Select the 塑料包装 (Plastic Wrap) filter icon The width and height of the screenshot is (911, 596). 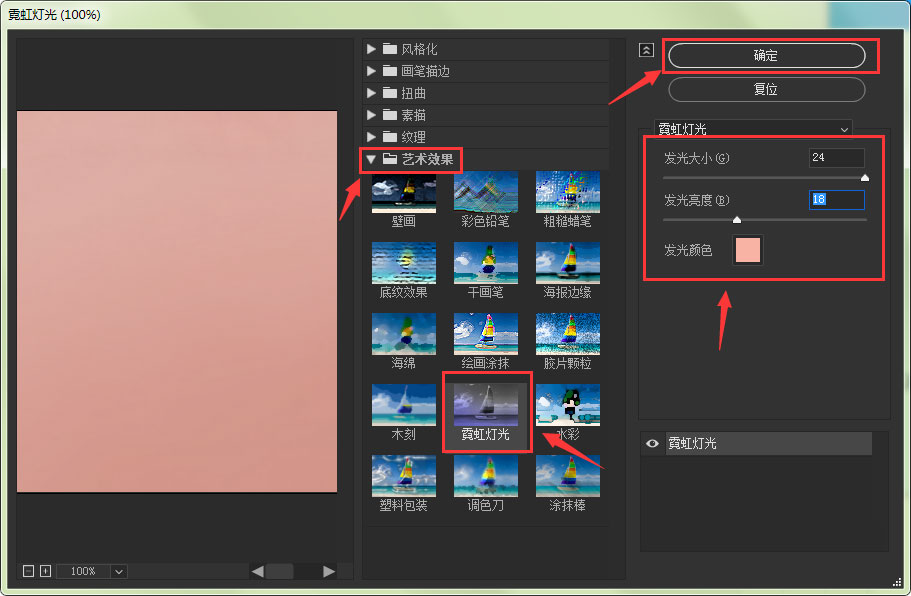(404, 475)
